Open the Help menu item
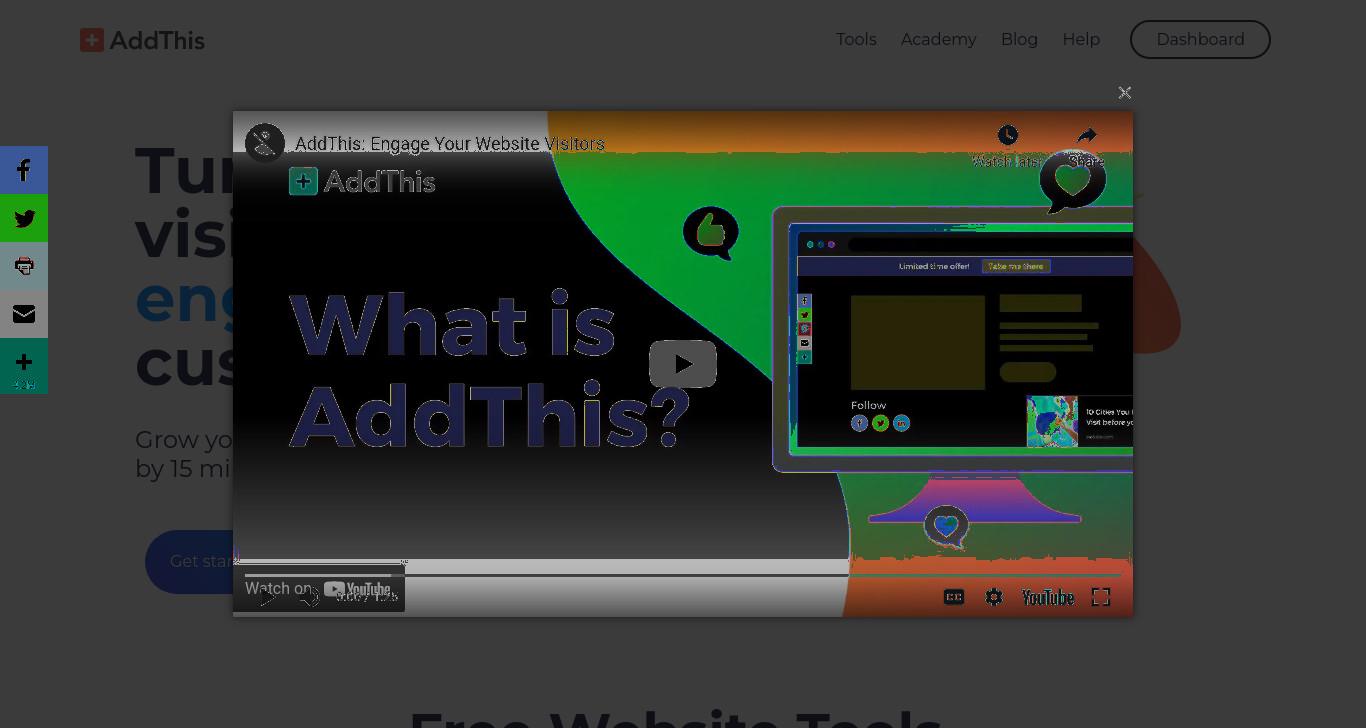Viewport: 1366px width, 728px height. click(1081, 39)
